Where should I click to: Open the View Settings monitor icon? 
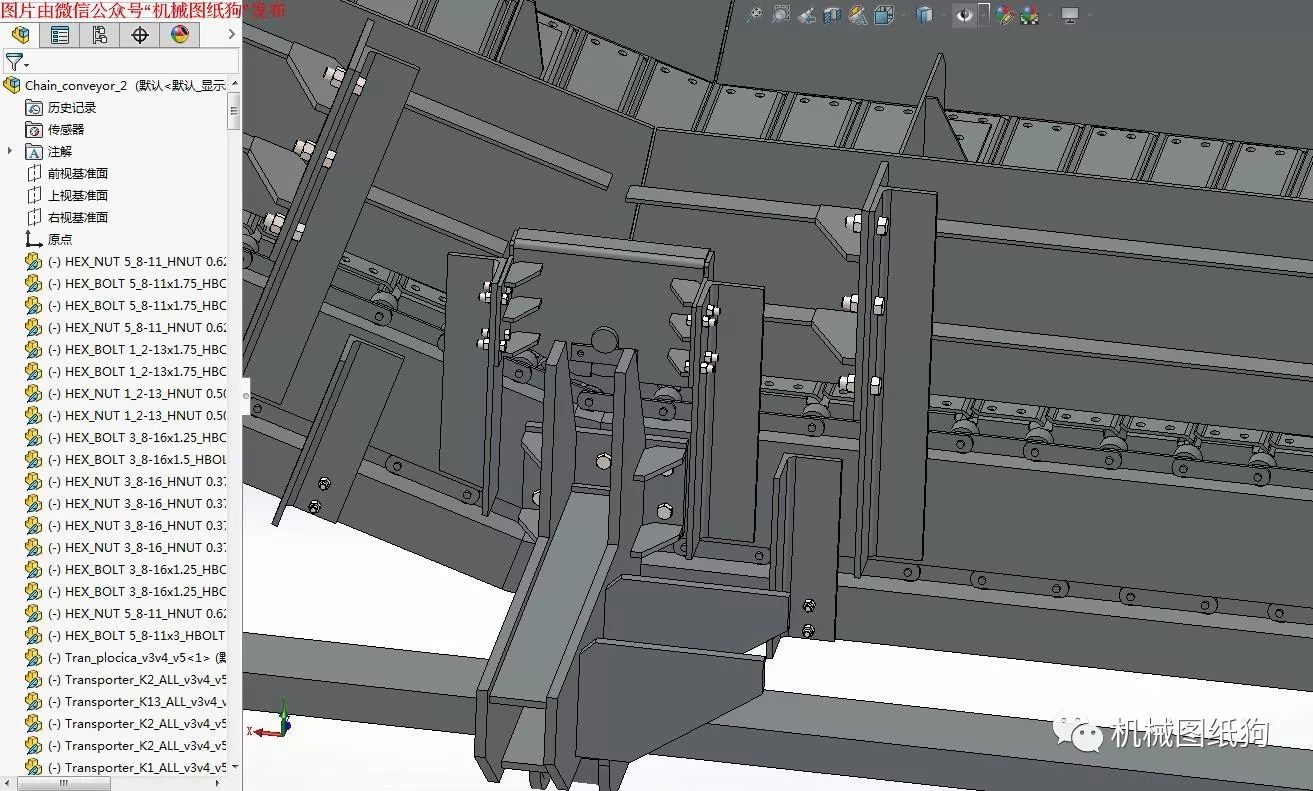pos(1070,15)
